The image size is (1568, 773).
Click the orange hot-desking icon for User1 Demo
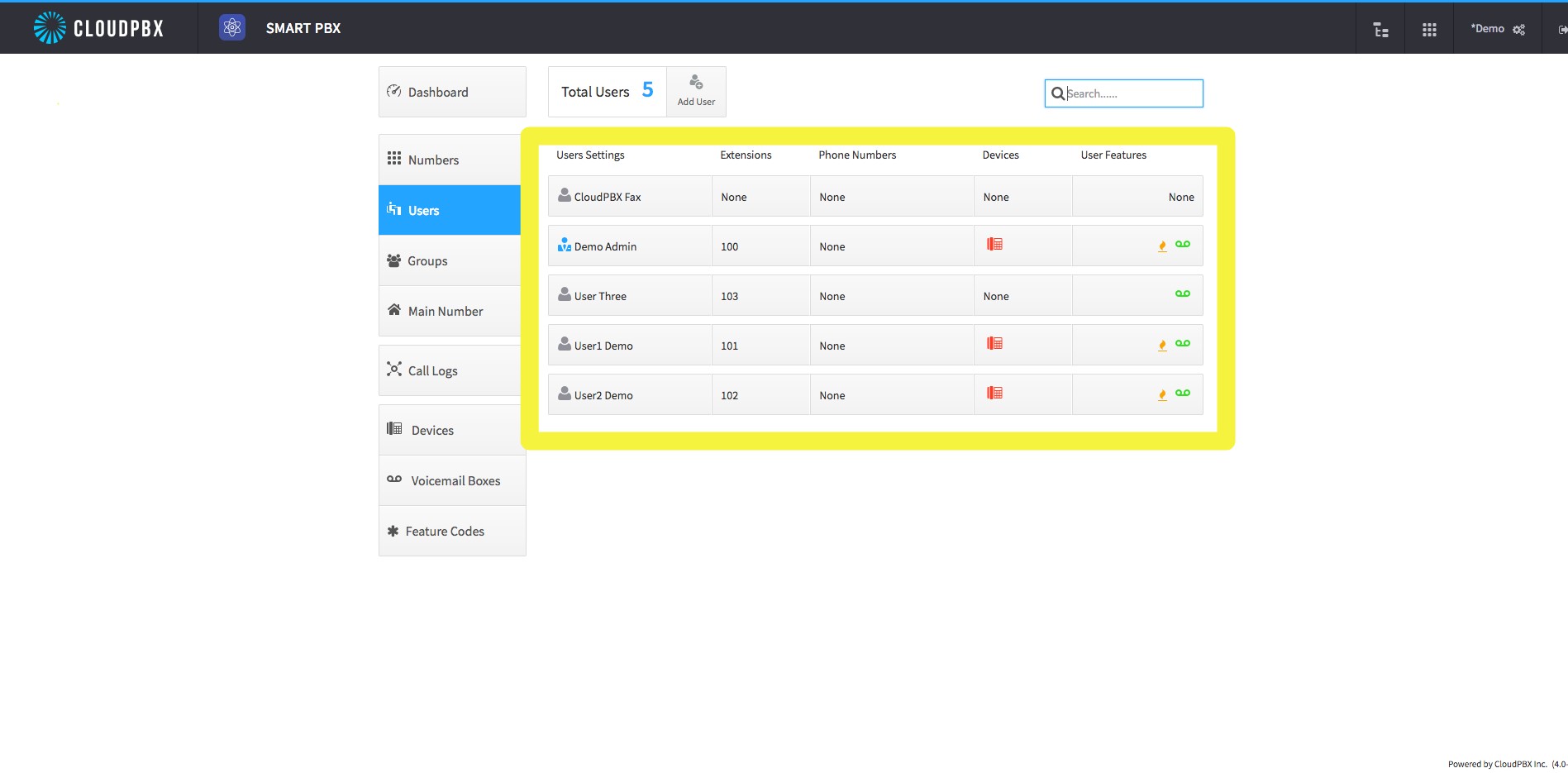point(1162,345)
